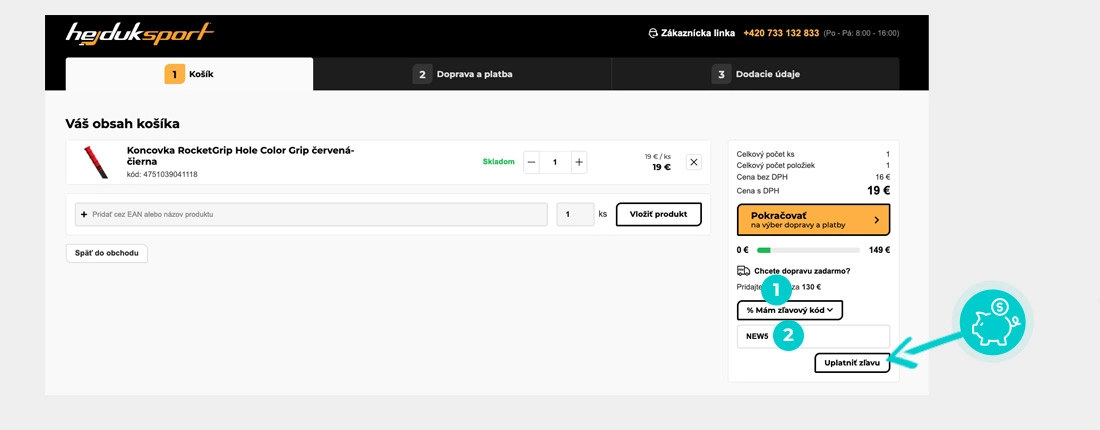The width and height of the screenshot is (1100, 430).
Task: Apply discount with Uplatniť zľavu
Action: 852,363
